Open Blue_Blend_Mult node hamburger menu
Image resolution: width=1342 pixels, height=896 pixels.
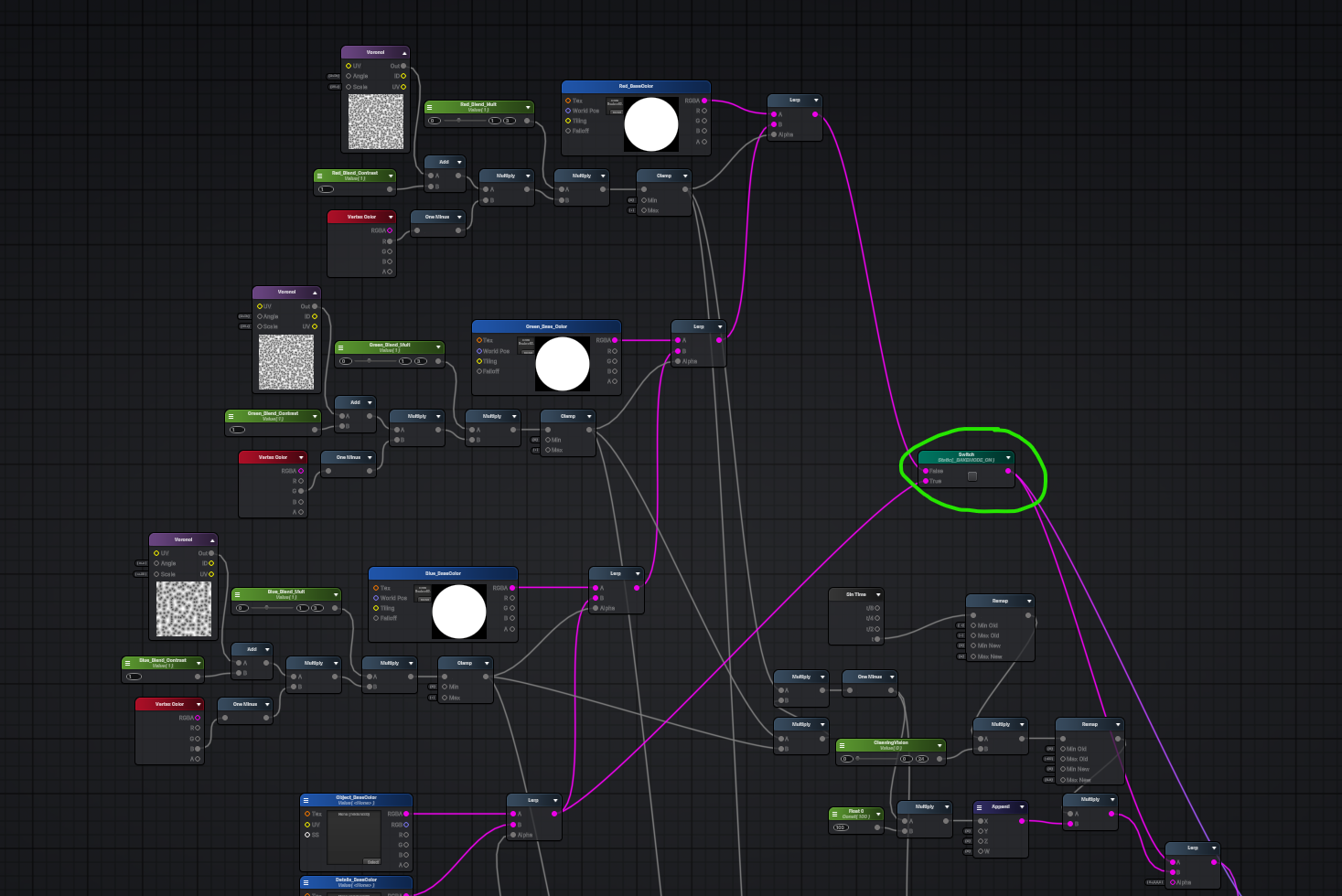click(x=237, y=594)
